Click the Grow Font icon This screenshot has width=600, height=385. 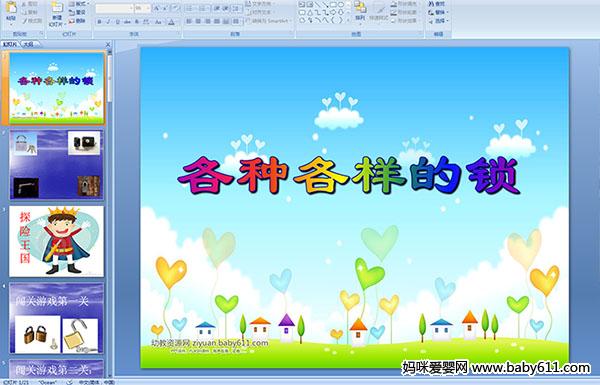[157, 8]
